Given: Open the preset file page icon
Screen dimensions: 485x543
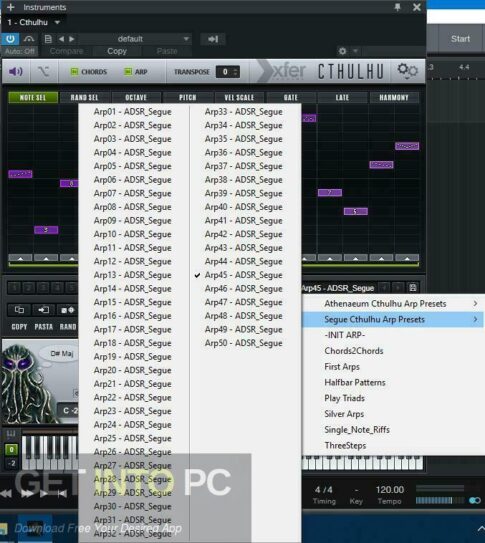Looking at the screenshot, I should [48, 39].
